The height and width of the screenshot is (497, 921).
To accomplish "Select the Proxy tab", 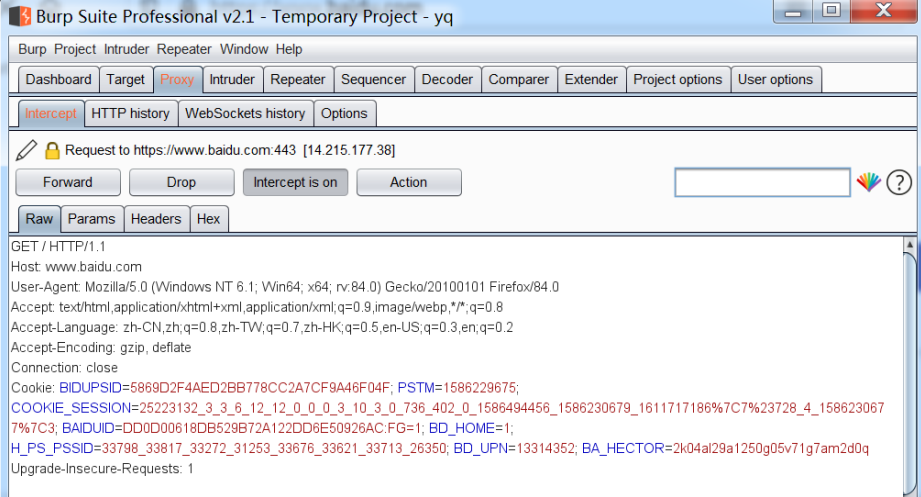I will (x=177, y=79).
